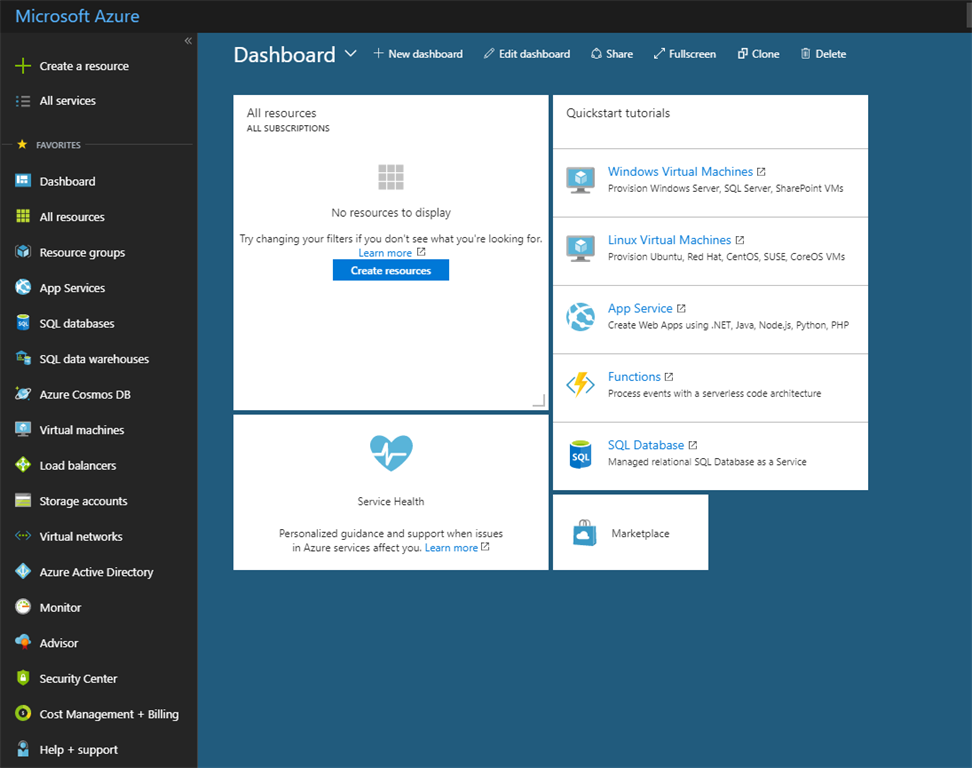Click Edit dashboard in the toolbar
The width and height of the screenshot is (972, 768).
(x=527, y=54)
